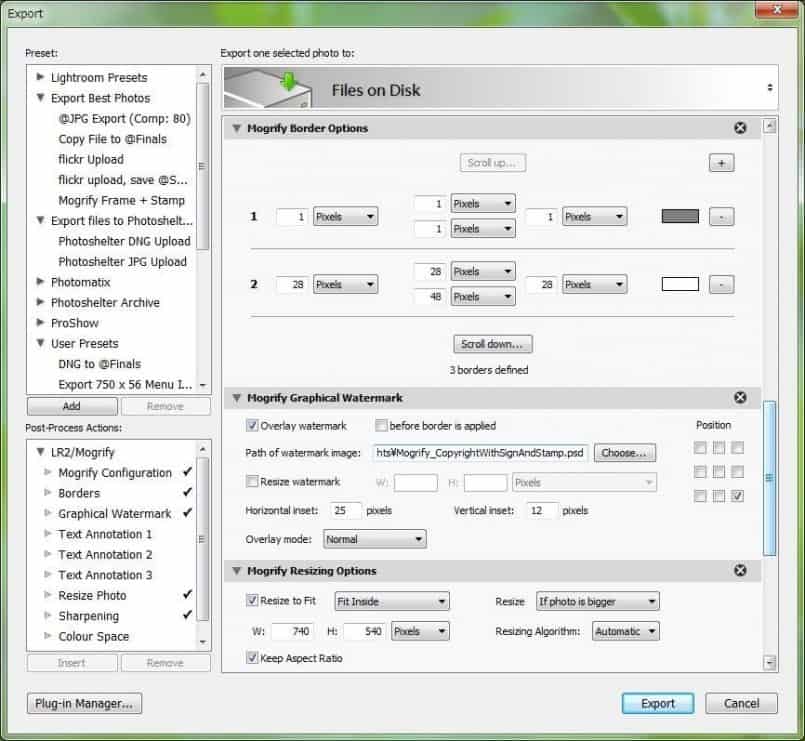Screen dimensions: 805x741
Task: Uncheck Keep Aspect Ratio option
Action: 252,659
